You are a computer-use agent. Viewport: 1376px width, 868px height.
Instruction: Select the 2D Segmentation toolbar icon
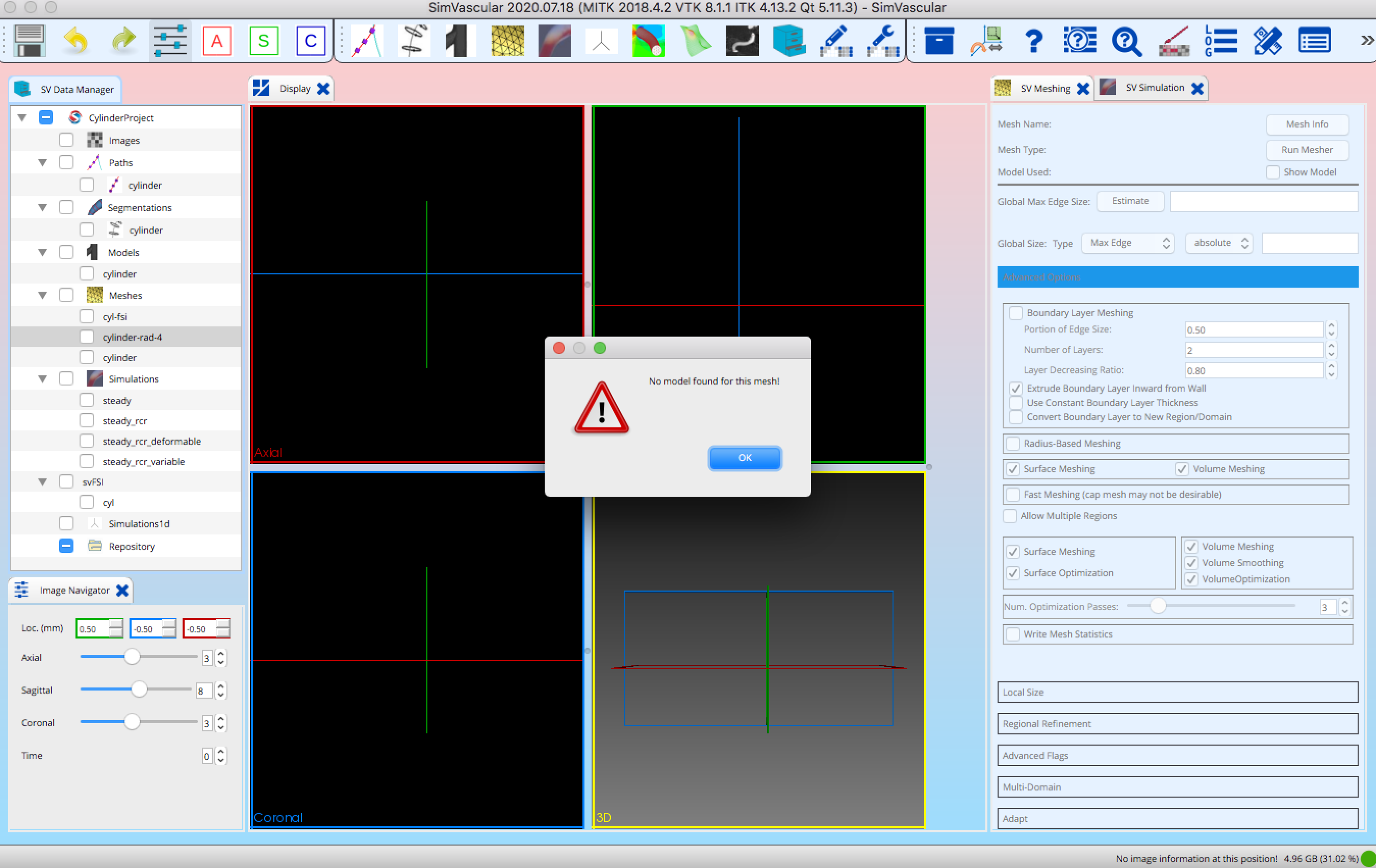(414, 40)
